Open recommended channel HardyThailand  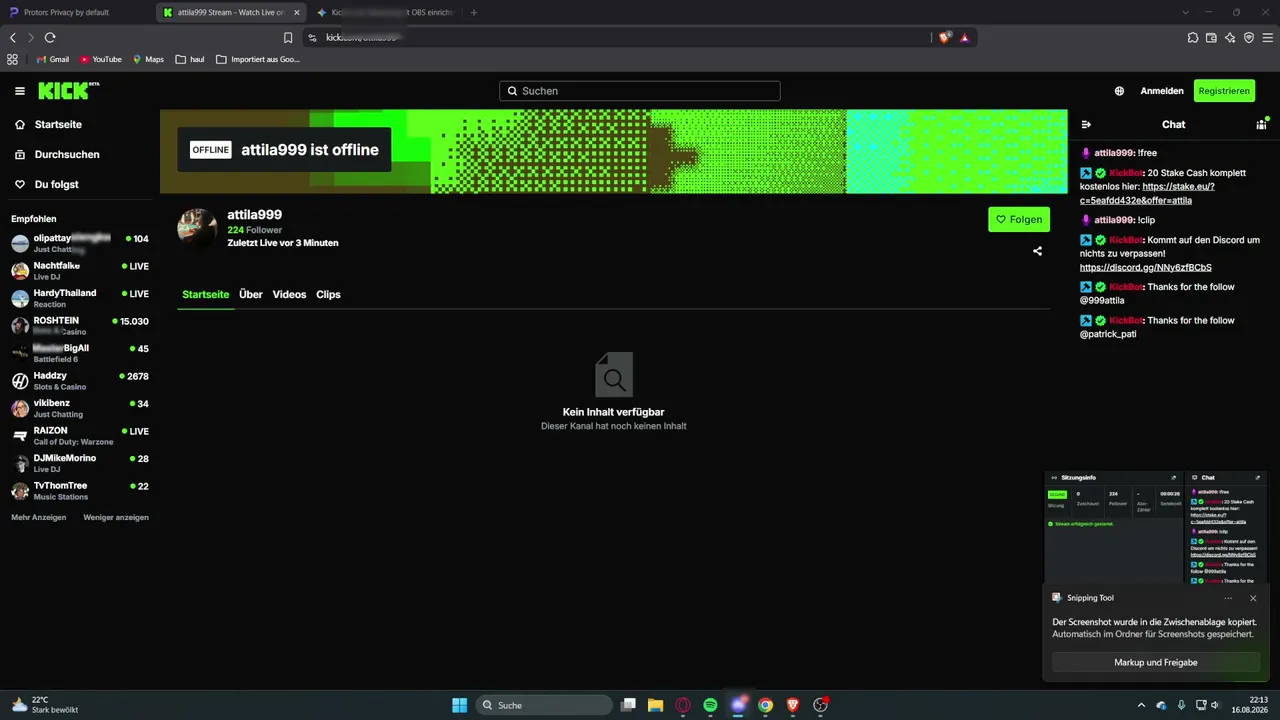click(80, 298)
